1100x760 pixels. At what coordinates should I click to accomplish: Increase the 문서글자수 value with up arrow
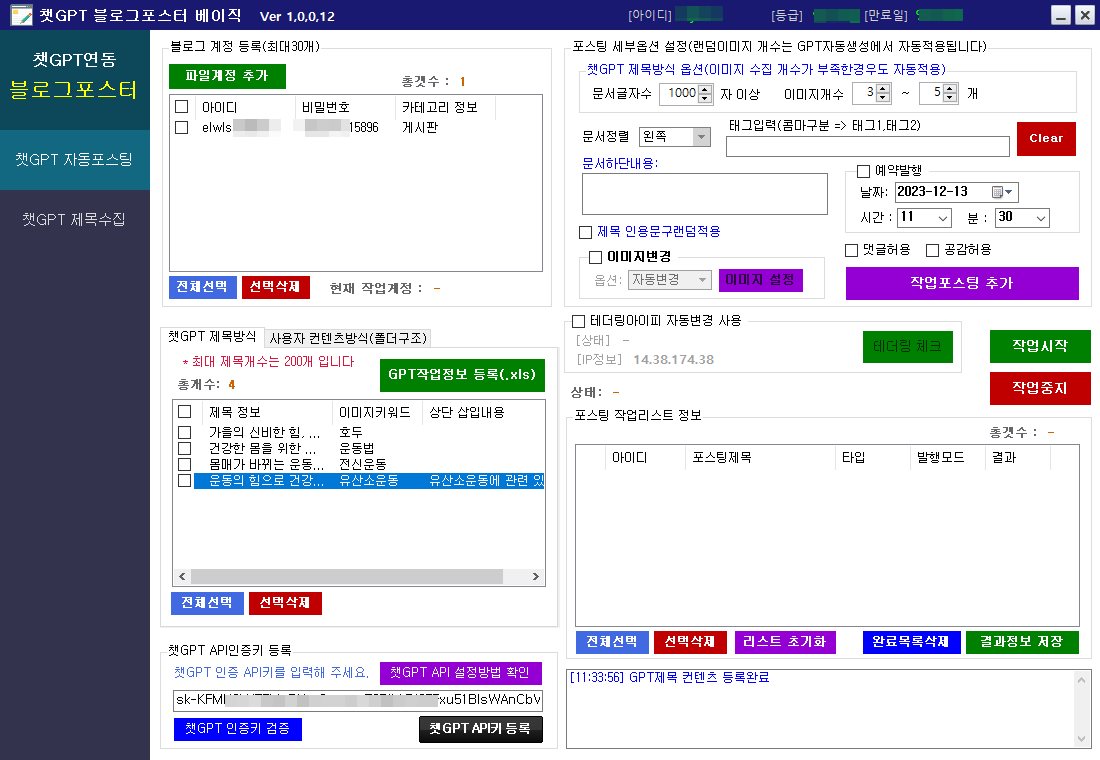705,89
